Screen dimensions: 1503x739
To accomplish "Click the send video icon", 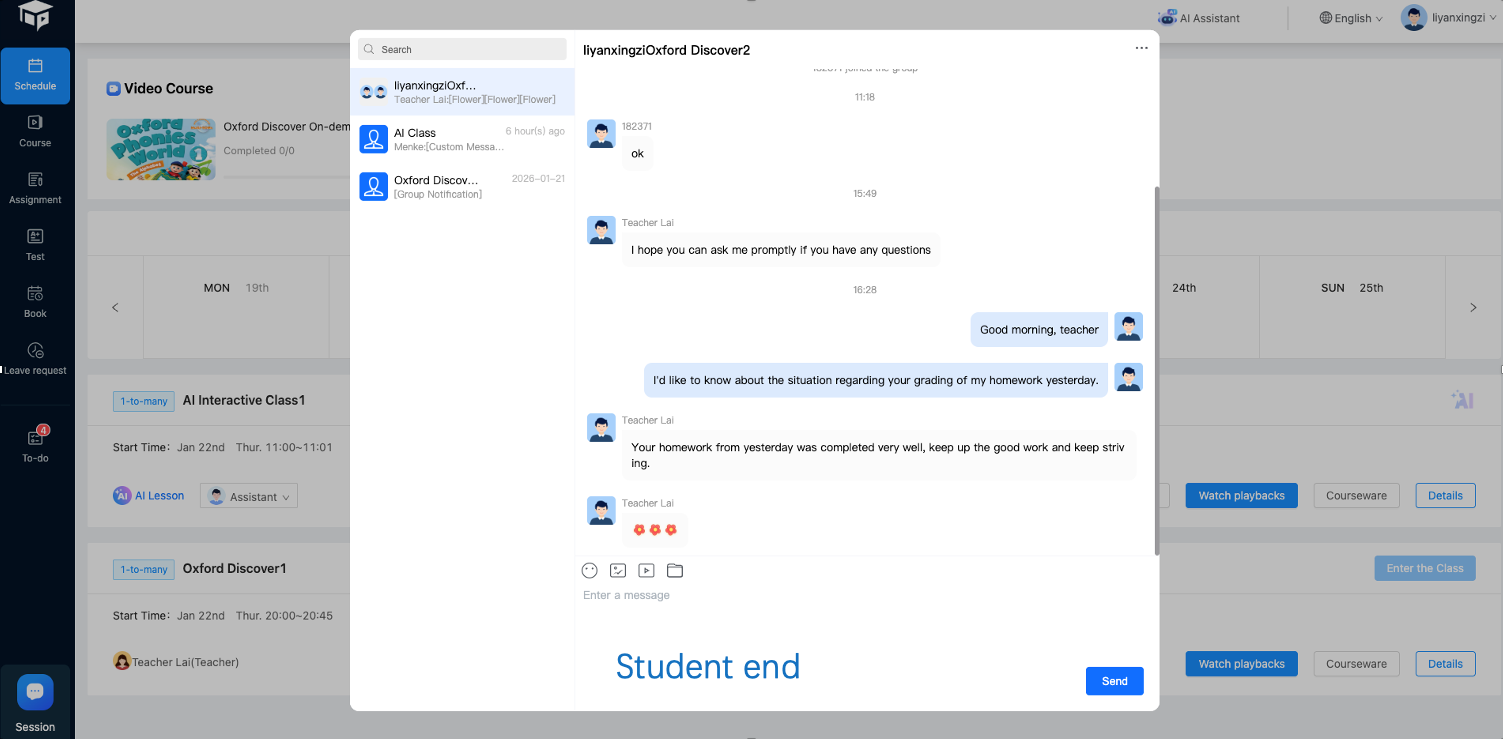I will point(646,570).
